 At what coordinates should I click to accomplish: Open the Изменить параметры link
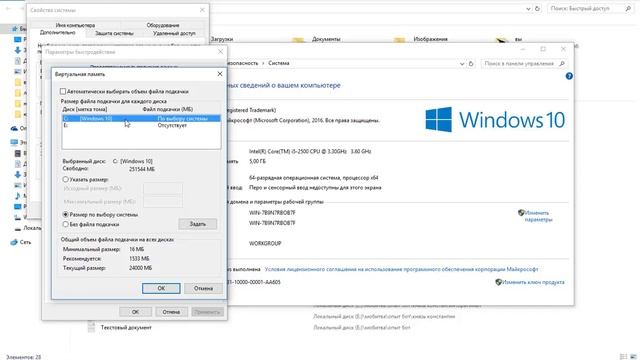coord(538,216)
